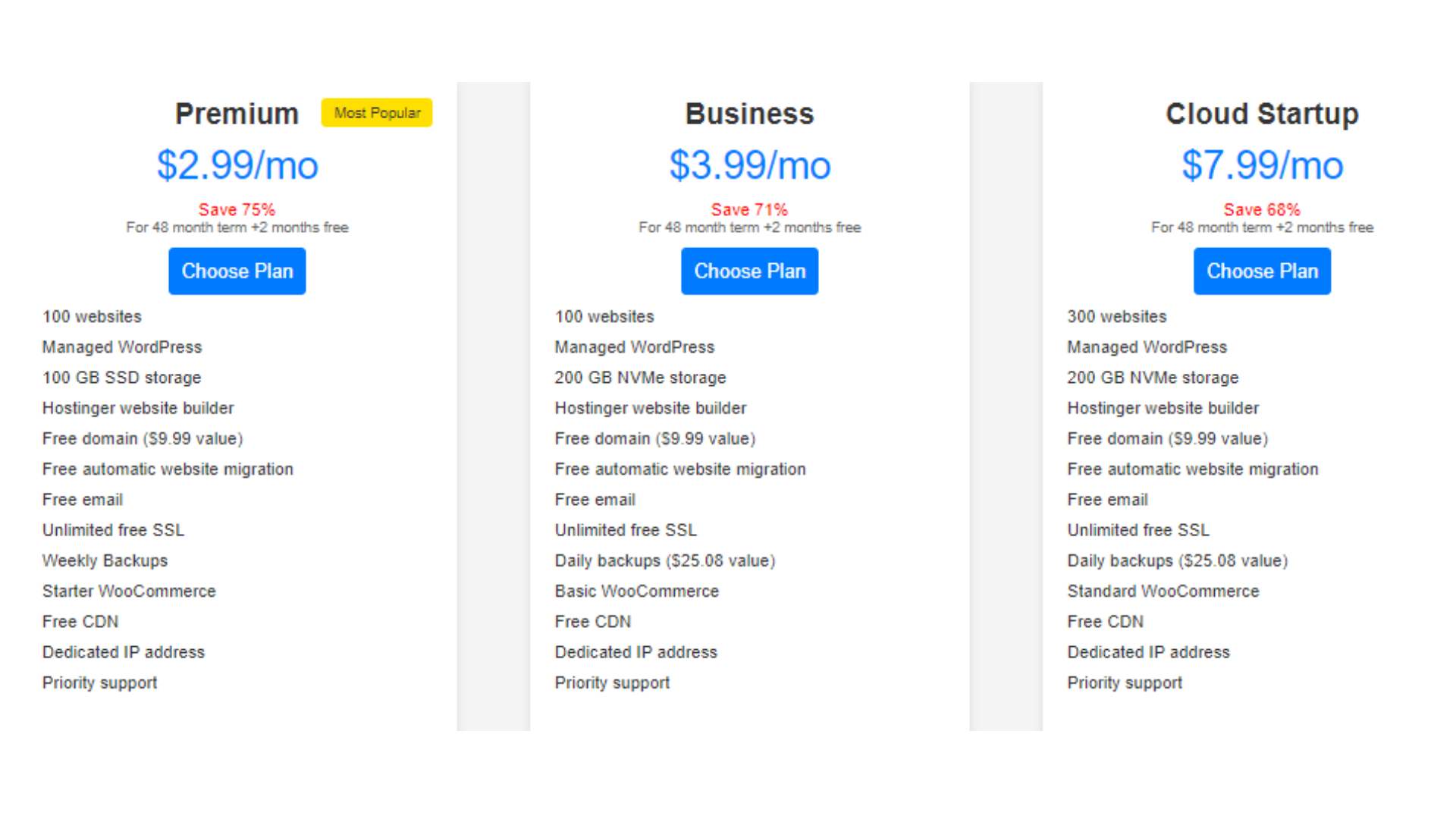Click the red Save 75% label
The height and width of the screenshot is (819, 1456).
pos(237,209)
